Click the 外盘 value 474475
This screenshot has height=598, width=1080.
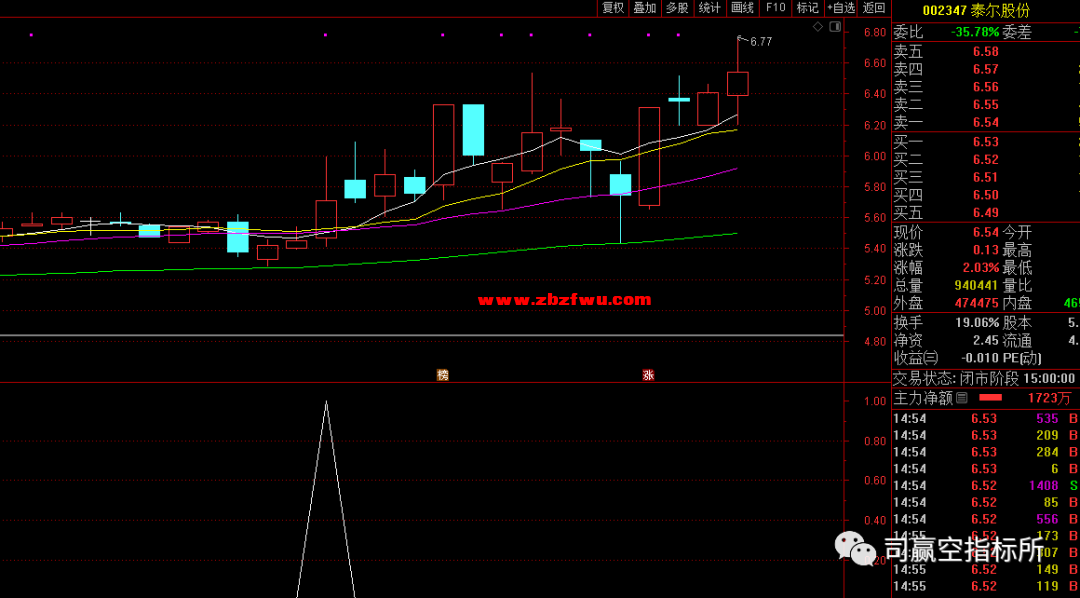[x=976, y=304]
